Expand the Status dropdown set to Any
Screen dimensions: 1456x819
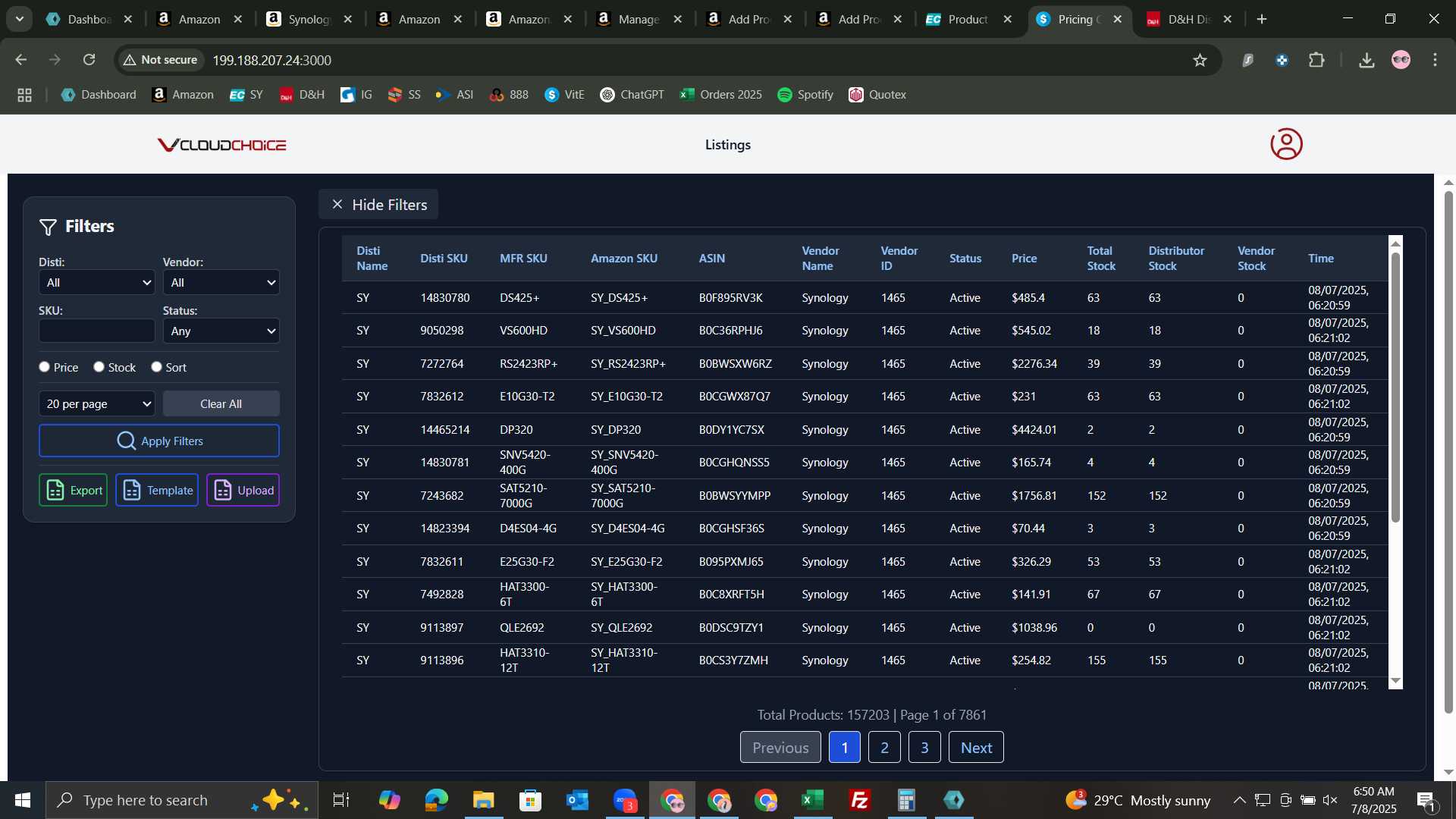click(x=221, y=331)
